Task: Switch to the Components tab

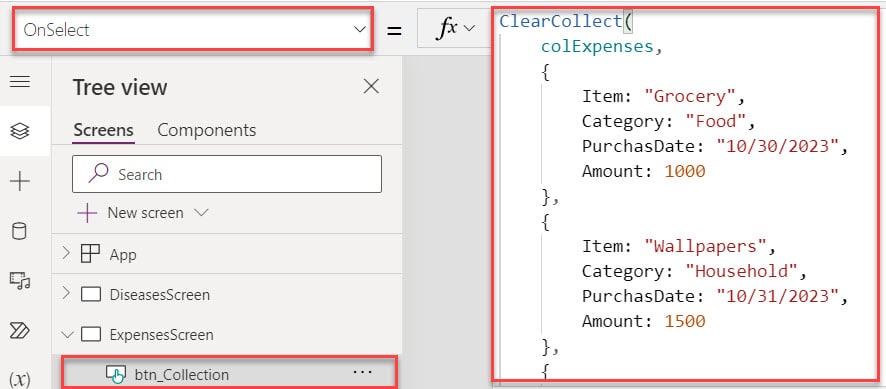Action: point(206,130)
